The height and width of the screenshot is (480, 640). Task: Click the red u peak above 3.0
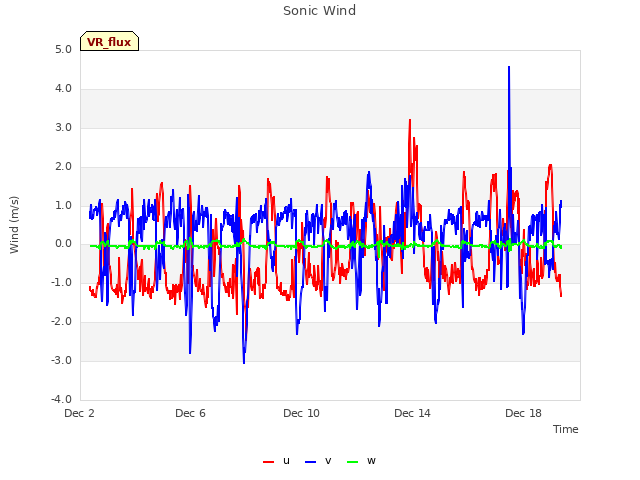click(410, 120)
